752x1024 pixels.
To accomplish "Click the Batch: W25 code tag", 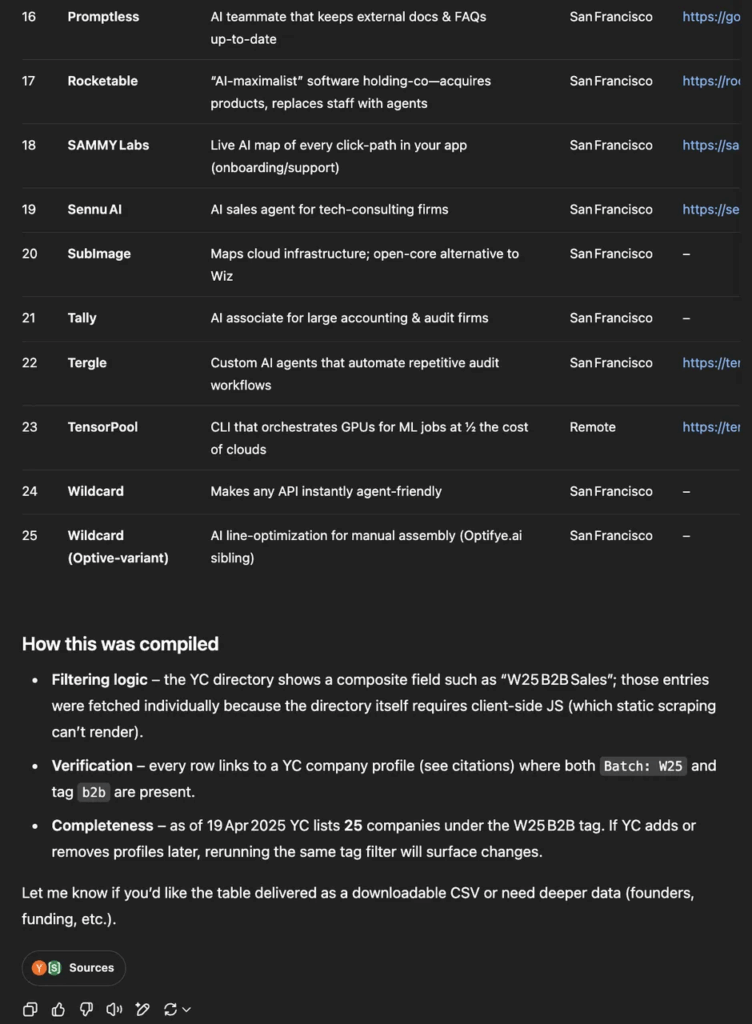I will [x=643, y=766].
